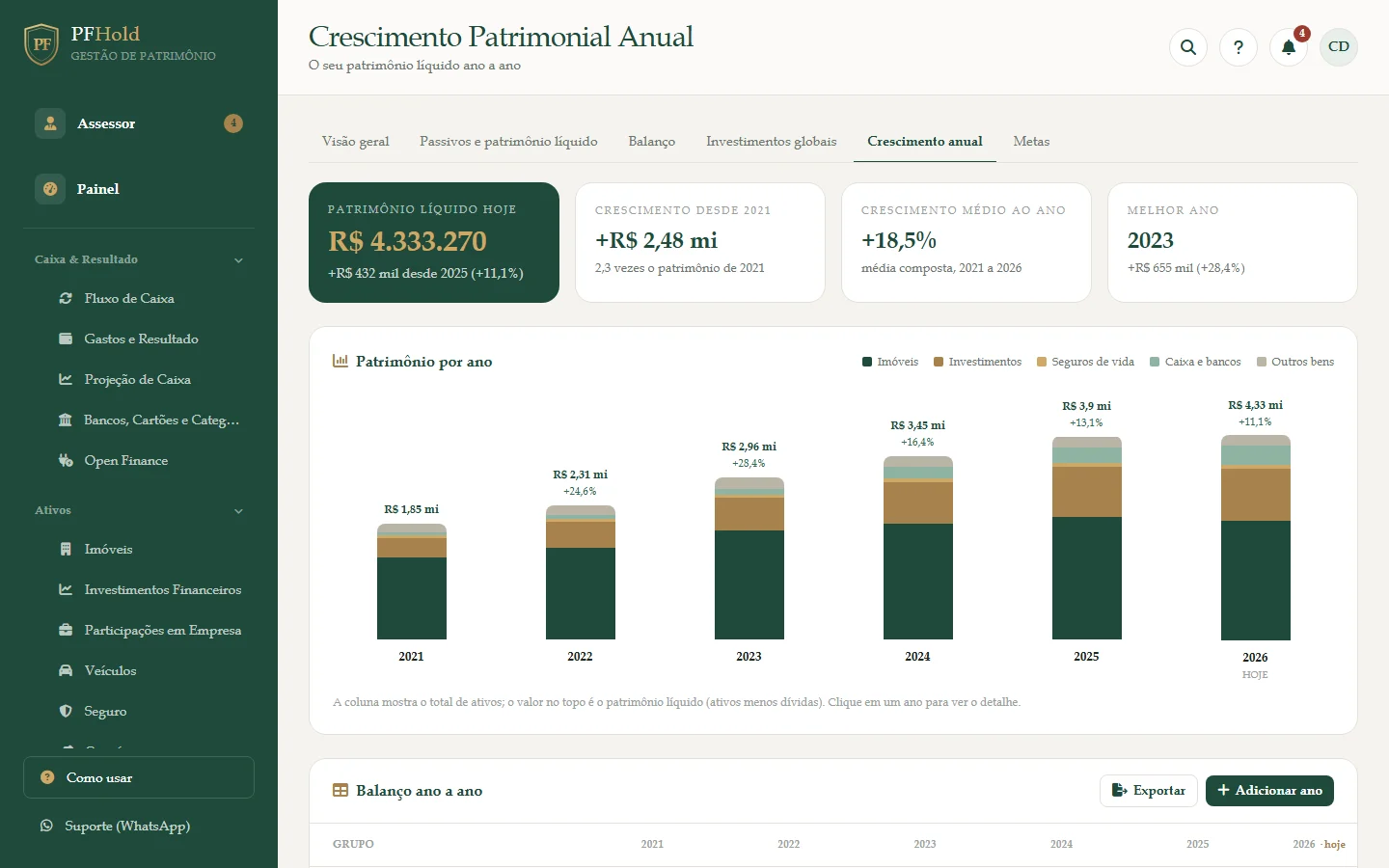Click the Imóveis building icon
Viewport: 1389px width, 868px height.
coord(66,549)
